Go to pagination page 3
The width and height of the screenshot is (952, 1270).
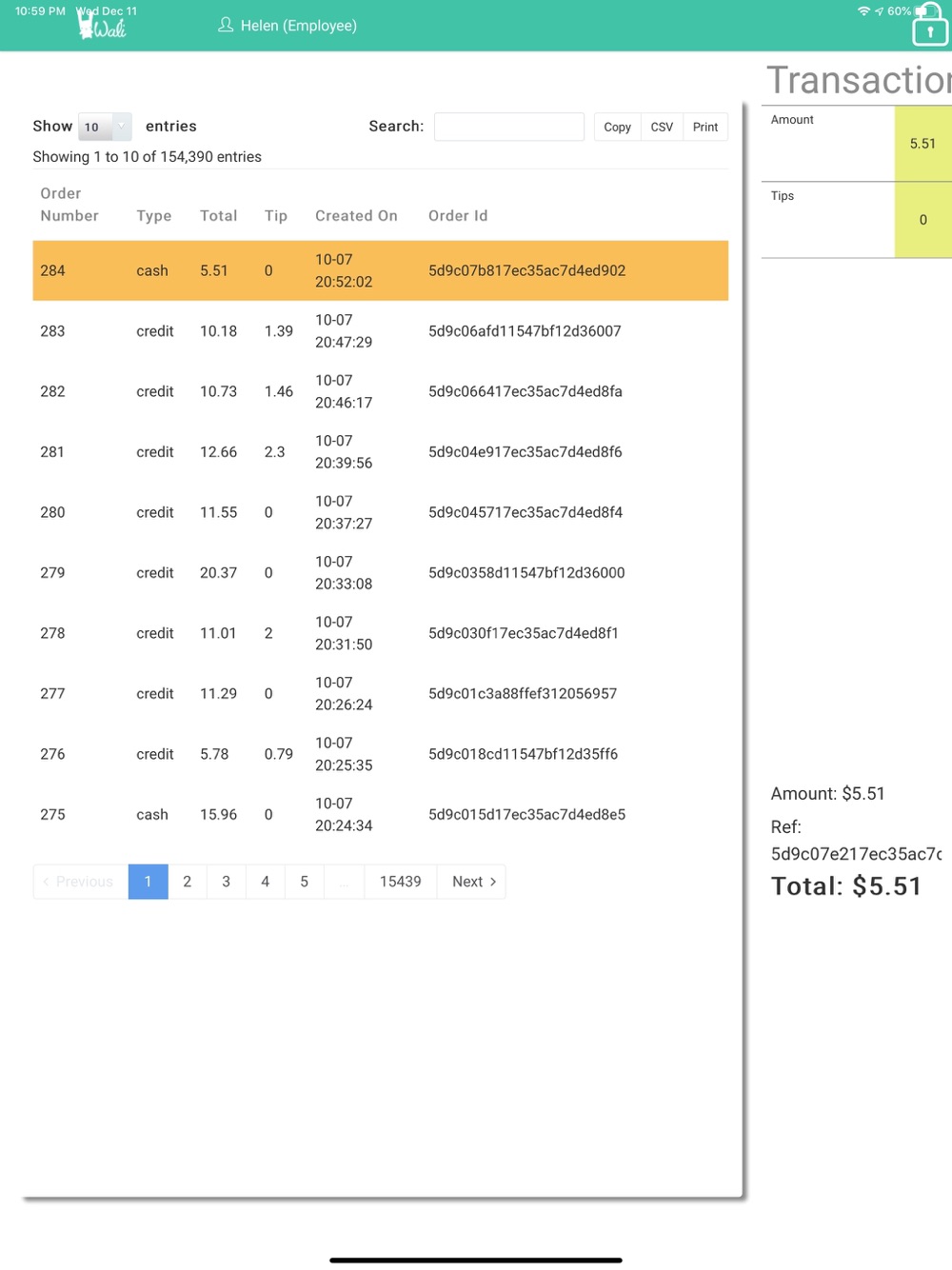tap(227, 882)
